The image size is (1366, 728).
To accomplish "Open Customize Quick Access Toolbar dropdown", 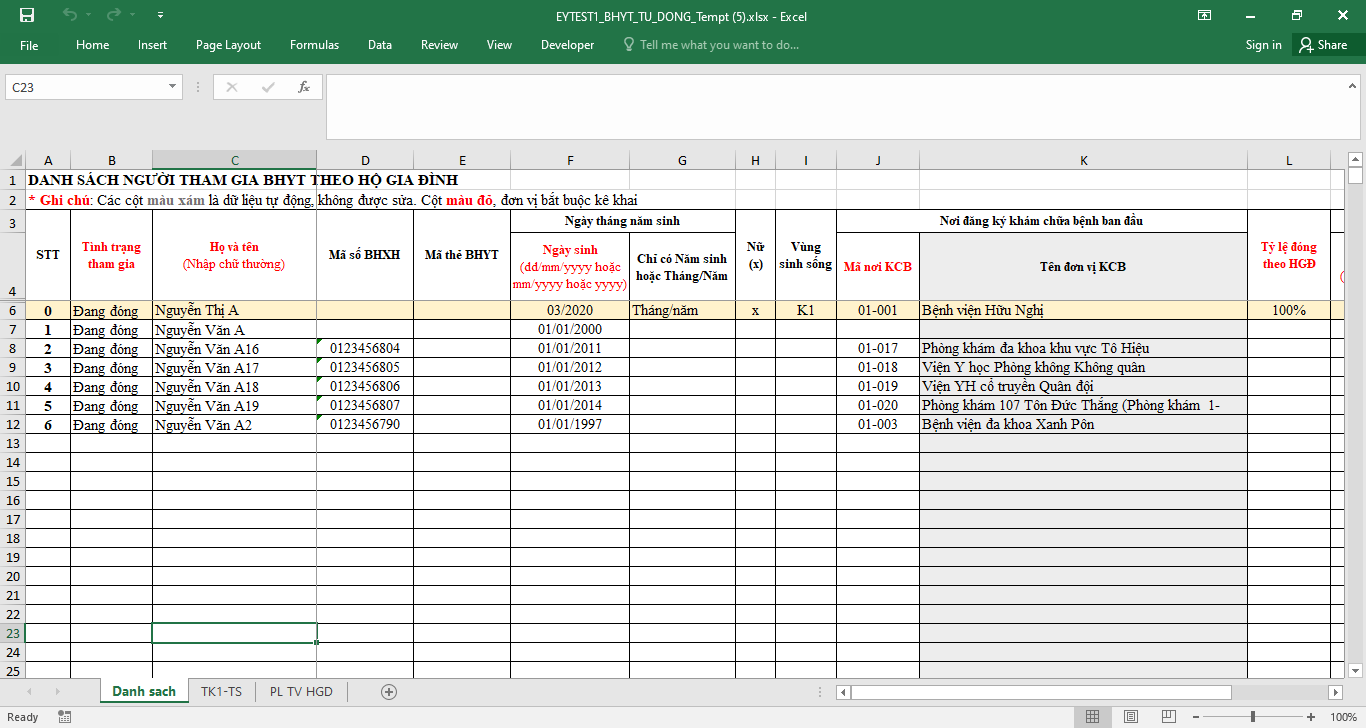I will 161,15.
